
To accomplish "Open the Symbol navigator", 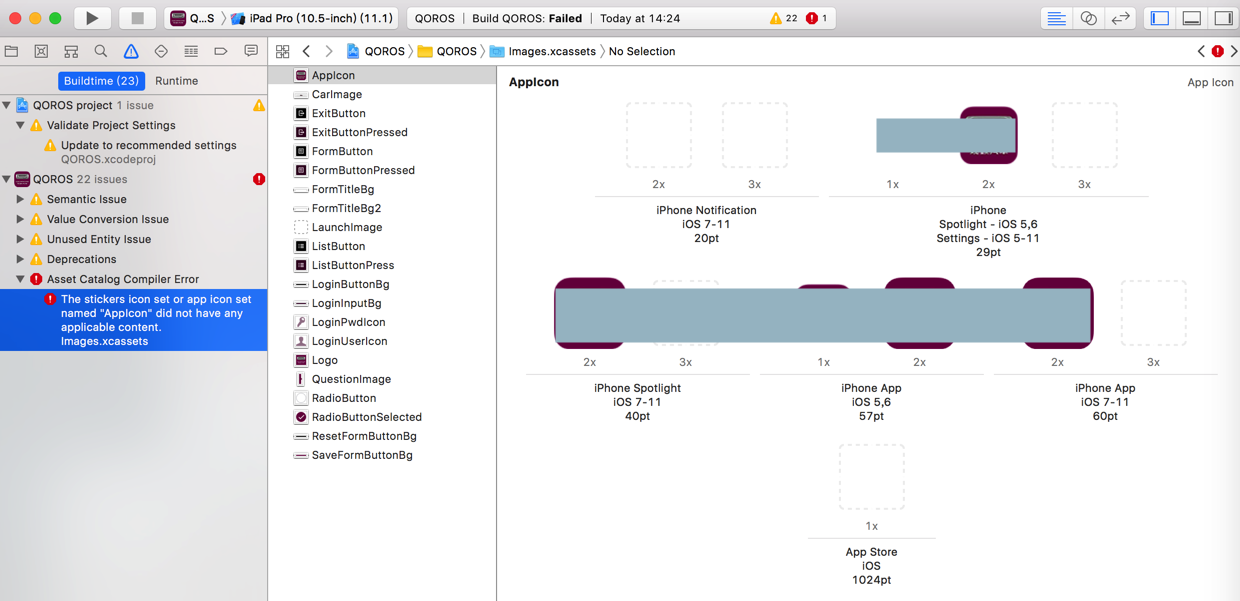I will tap(71, 51).
